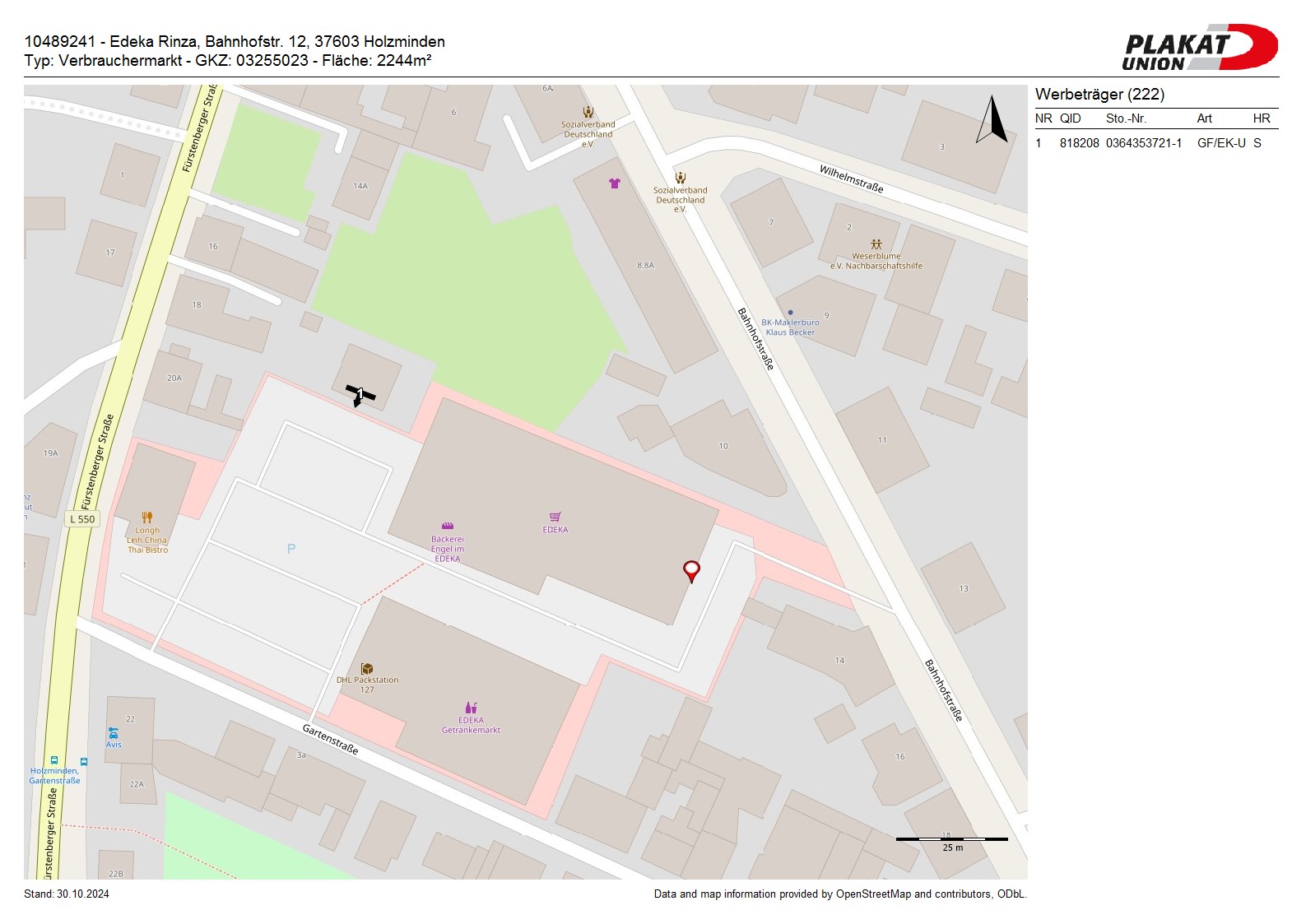1306x924 pixels.
Task: Select the Bäckerei Engel bakery icon
Action: pyautogui.click(x=448, y=526)
